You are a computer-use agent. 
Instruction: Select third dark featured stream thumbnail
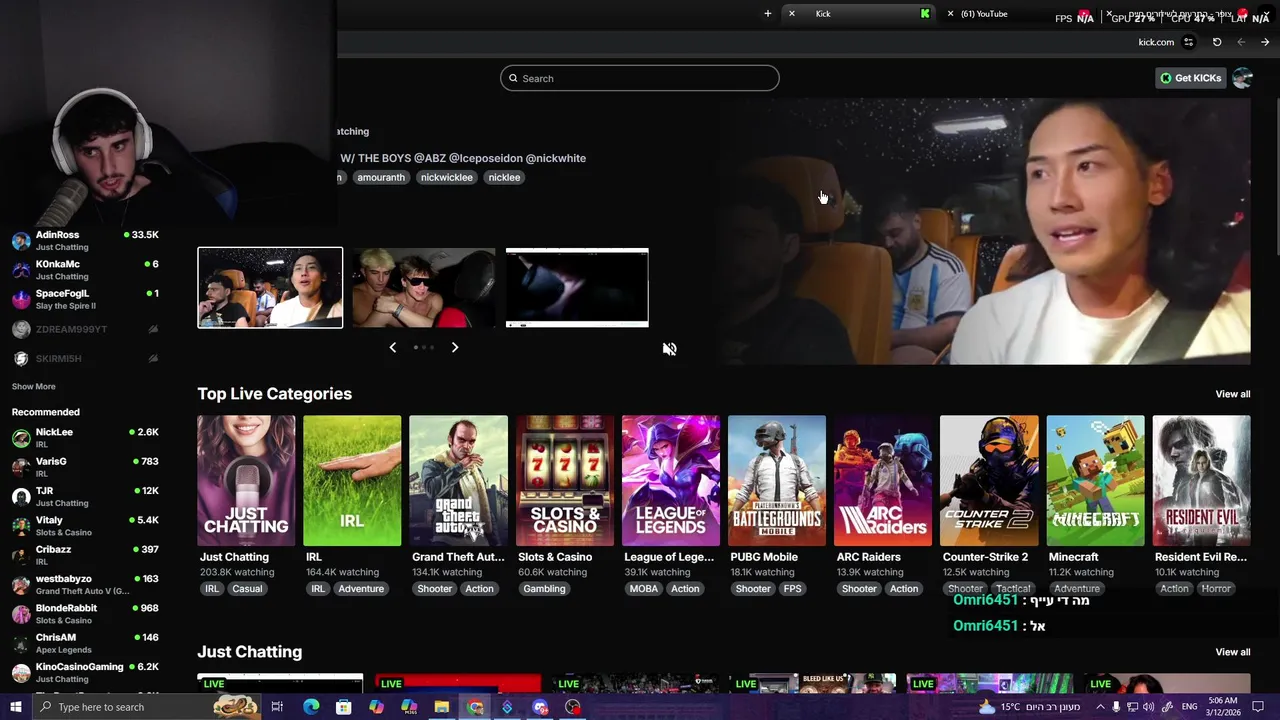[x=577, y=287]
